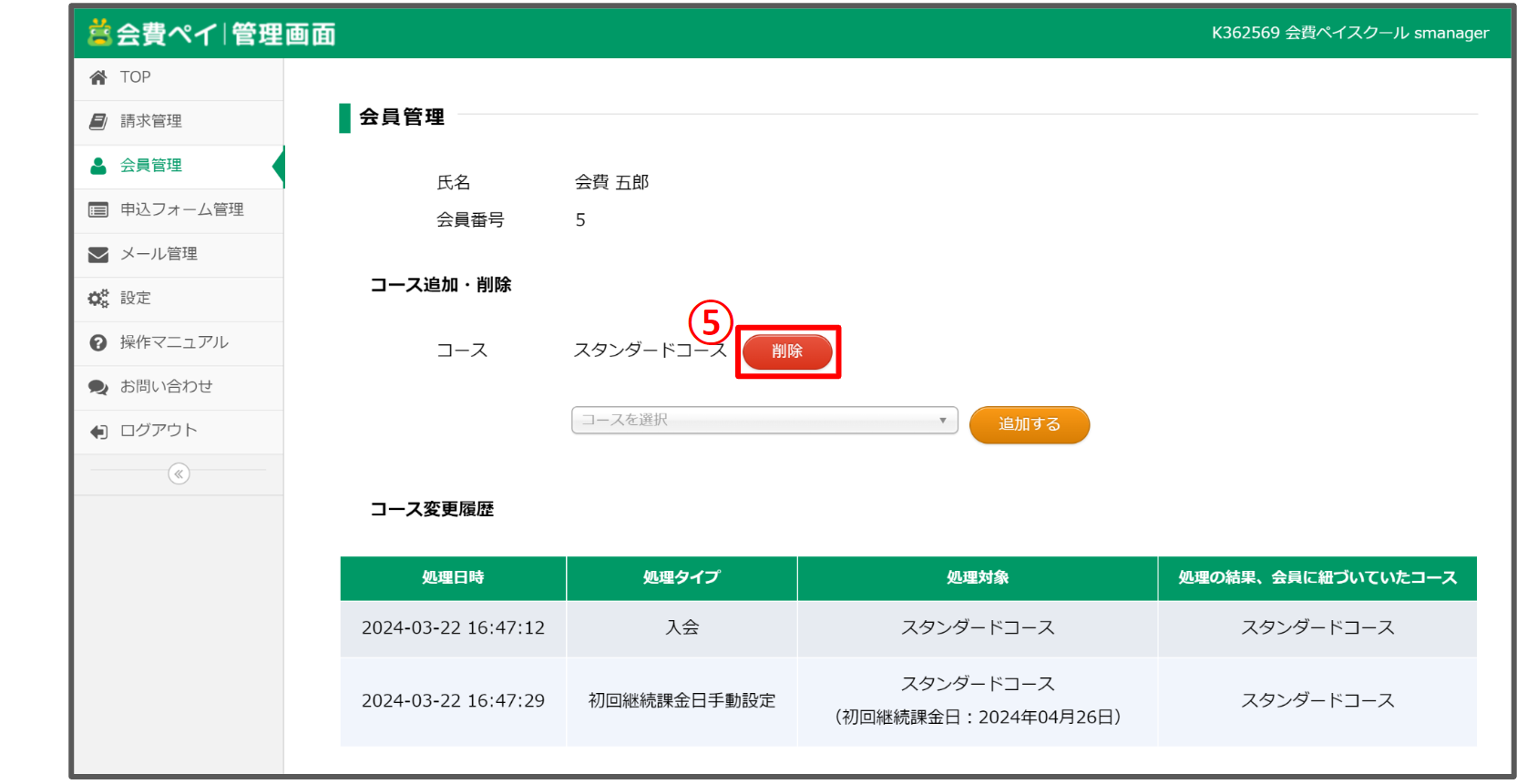Go to the メール管理 menu item
This screenshot has height=784, width=1517.
tap(159, 254)
